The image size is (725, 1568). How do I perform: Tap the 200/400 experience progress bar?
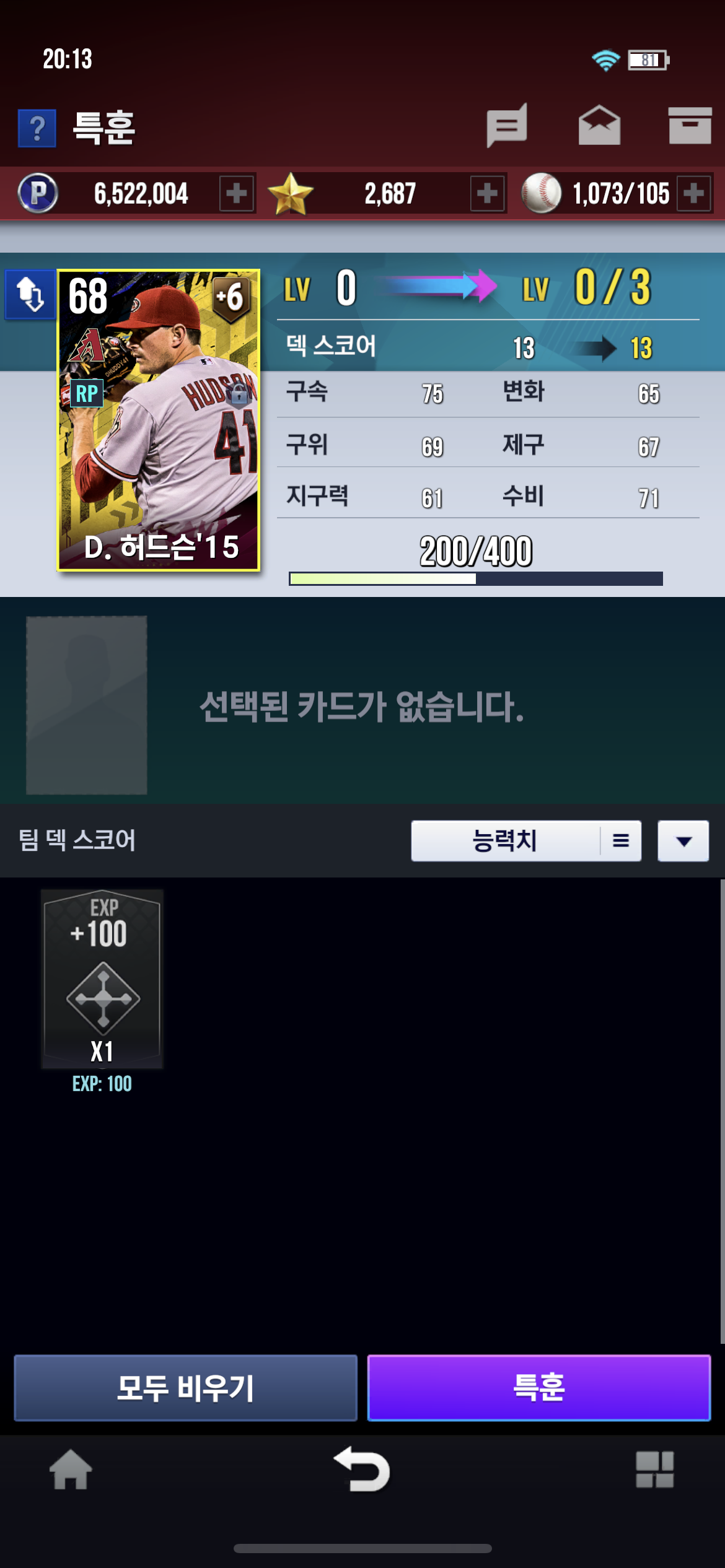point(476,578)
